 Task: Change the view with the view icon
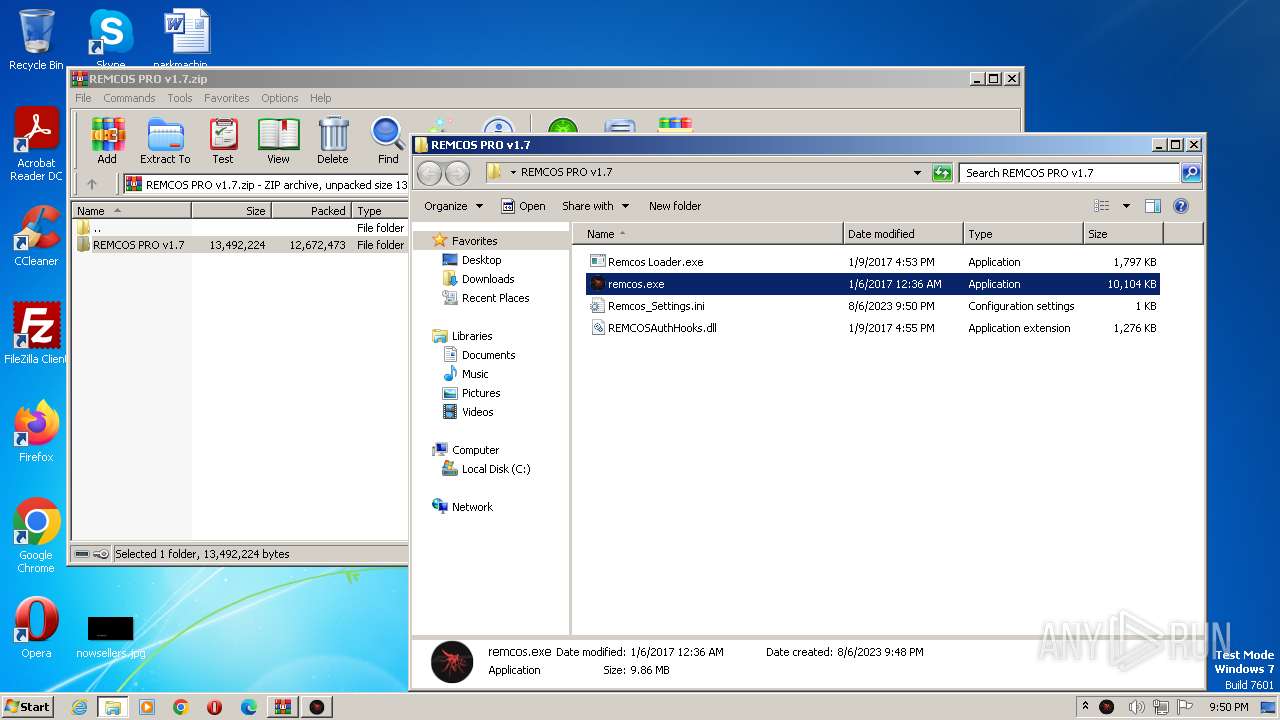[x=1102, y=206]
